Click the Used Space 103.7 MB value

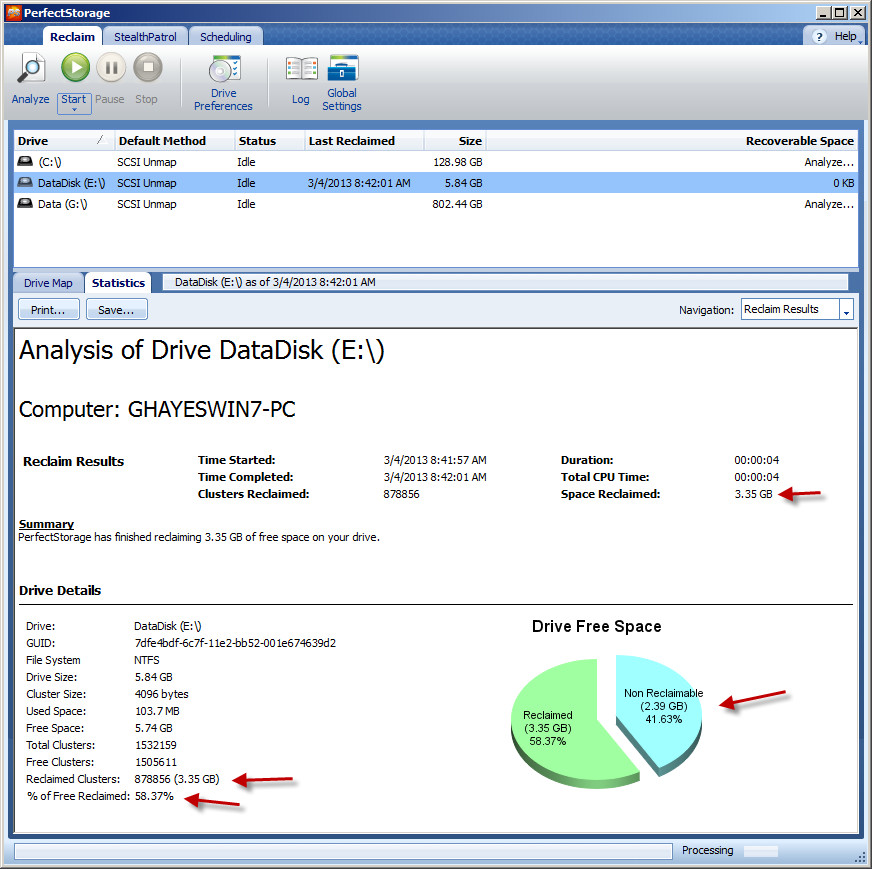point(157,711)
